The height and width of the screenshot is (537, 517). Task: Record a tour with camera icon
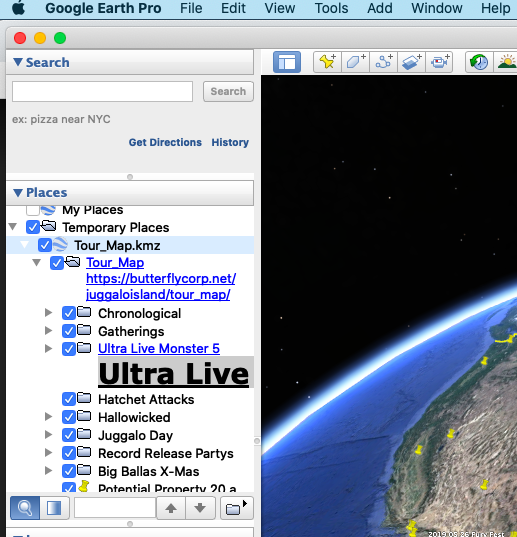[x=439, y=62]
